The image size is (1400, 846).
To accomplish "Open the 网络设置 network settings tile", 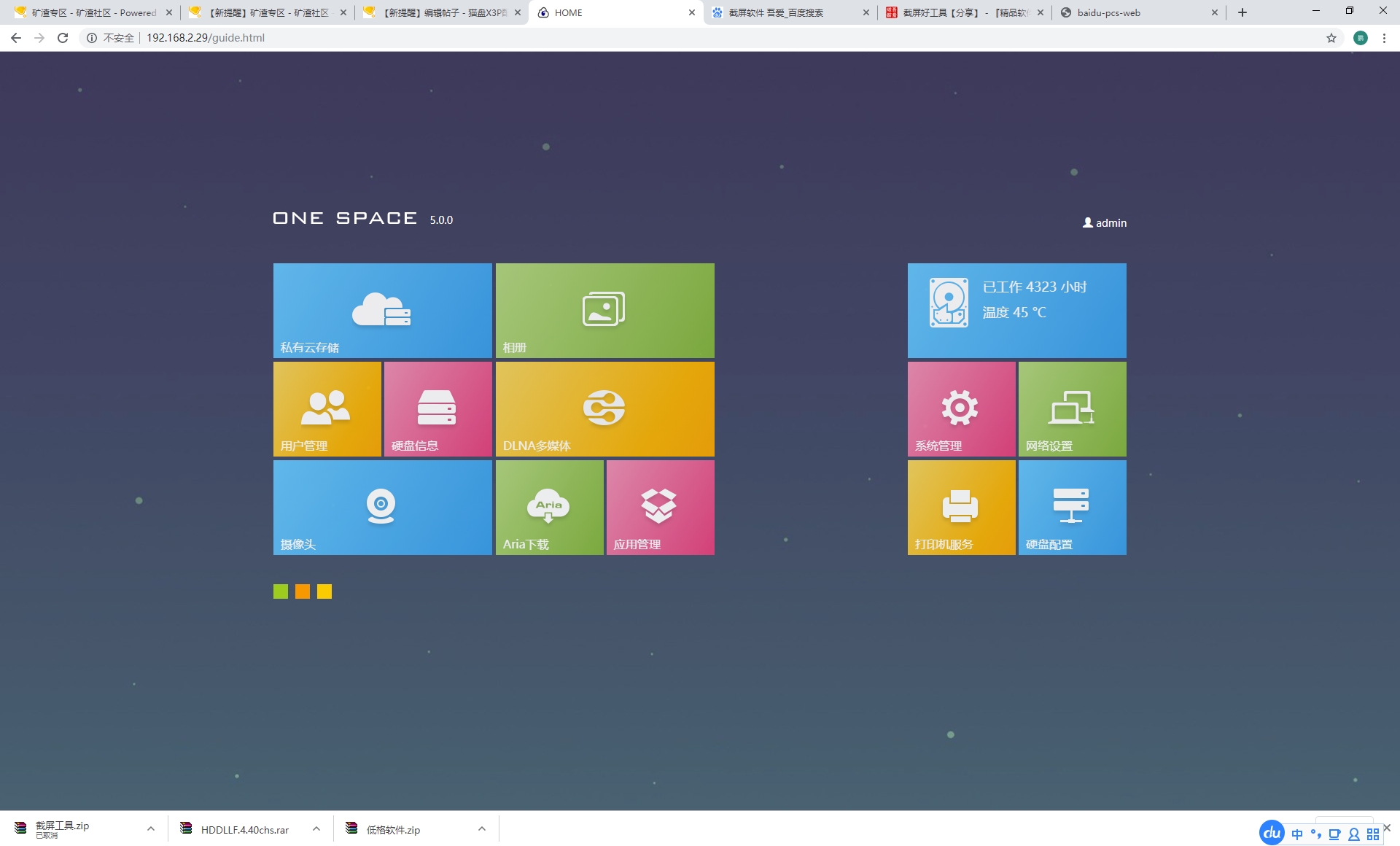I will pyautogui.click(x=1072, y=408).
